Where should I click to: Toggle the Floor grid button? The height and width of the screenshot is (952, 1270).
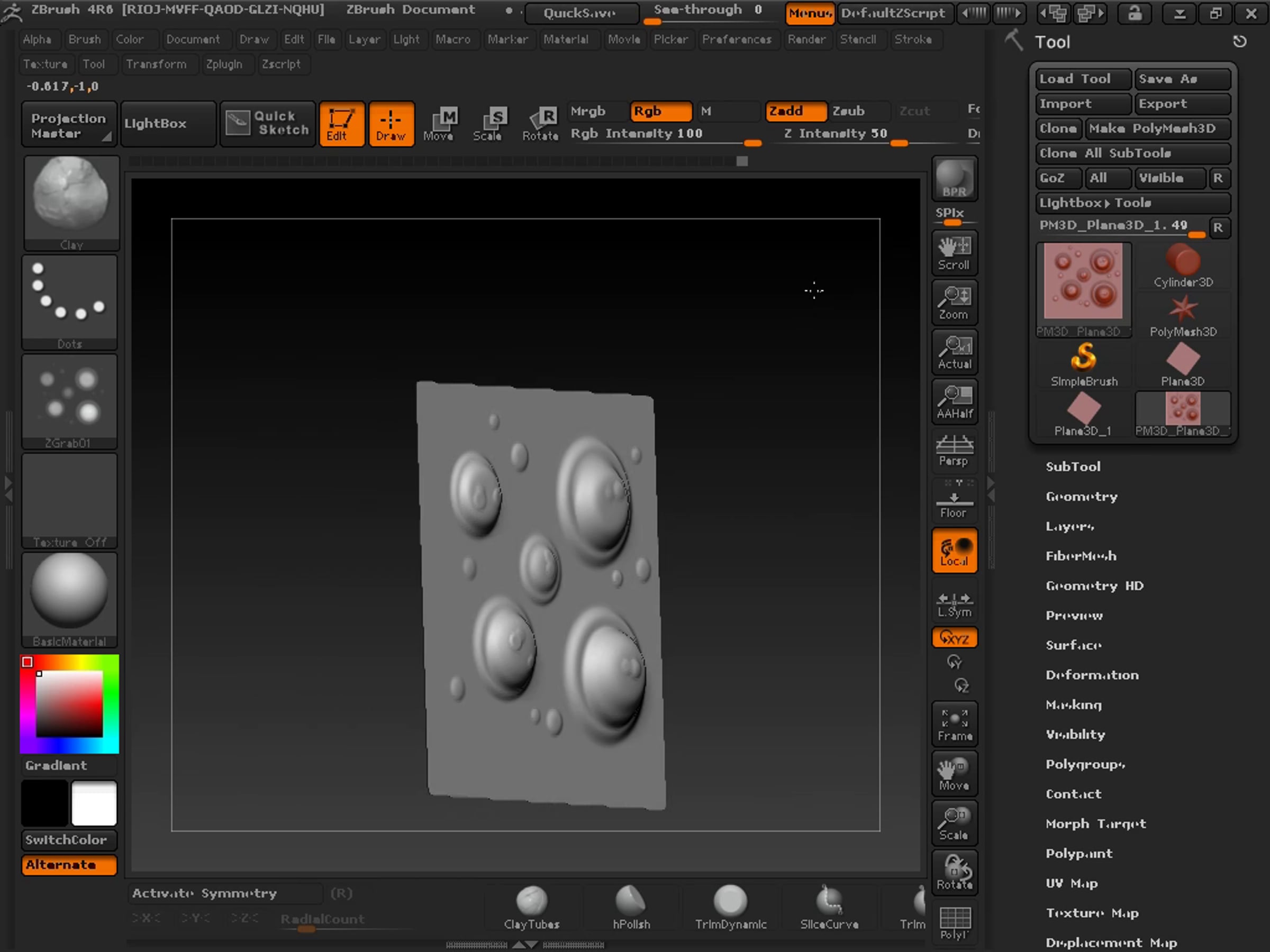tap(954, 500)
